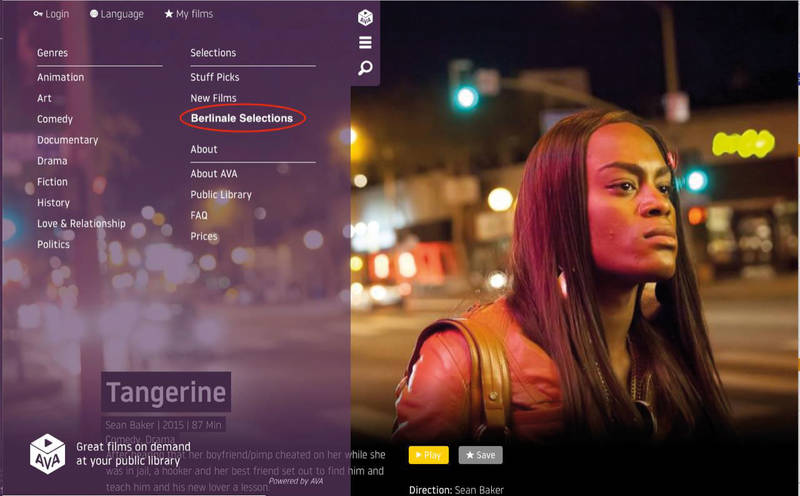This screenshot has height=496, width=800.
Task: Open the Prices page
Action: pos(204,237)
